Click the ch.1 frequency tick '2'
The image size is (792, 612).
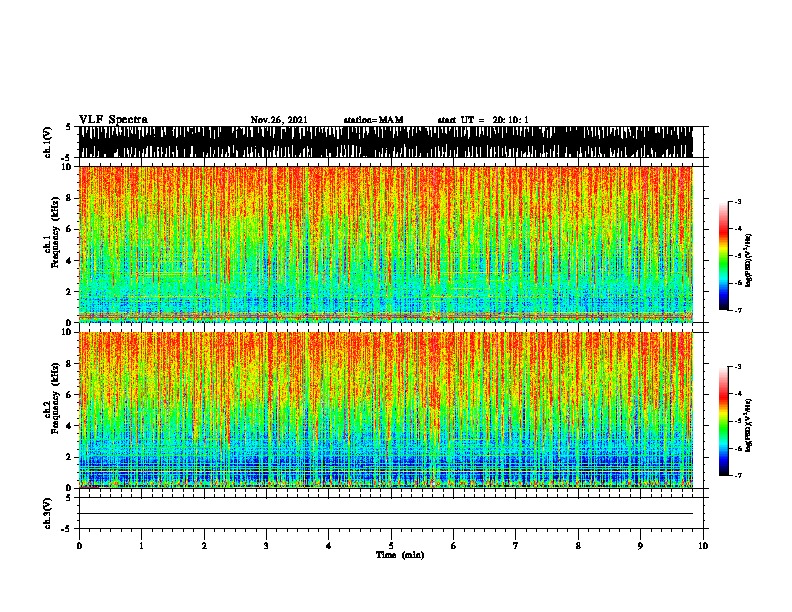point(70,292)
